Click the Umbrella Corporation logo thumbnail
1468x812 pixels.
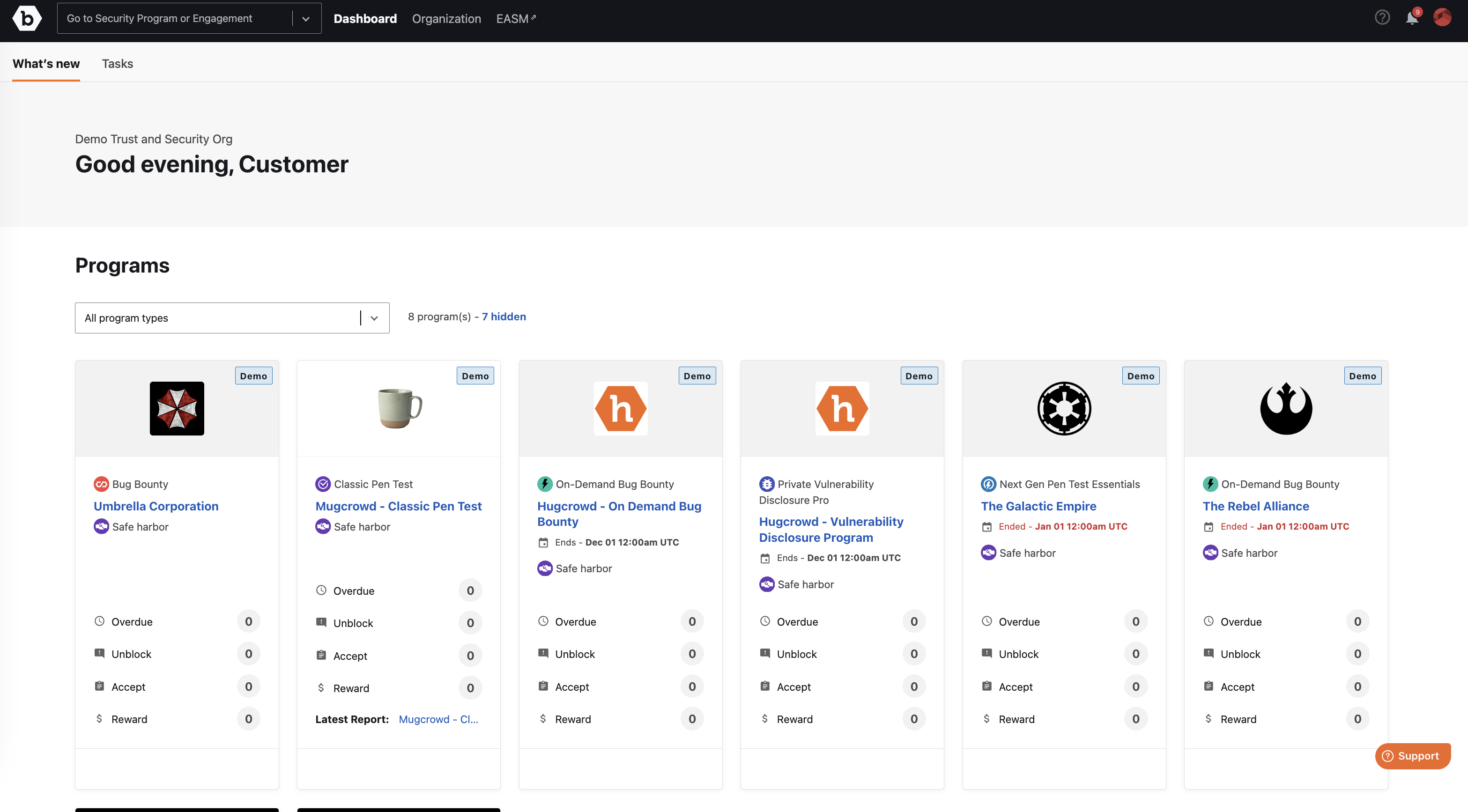click(177, 408)
